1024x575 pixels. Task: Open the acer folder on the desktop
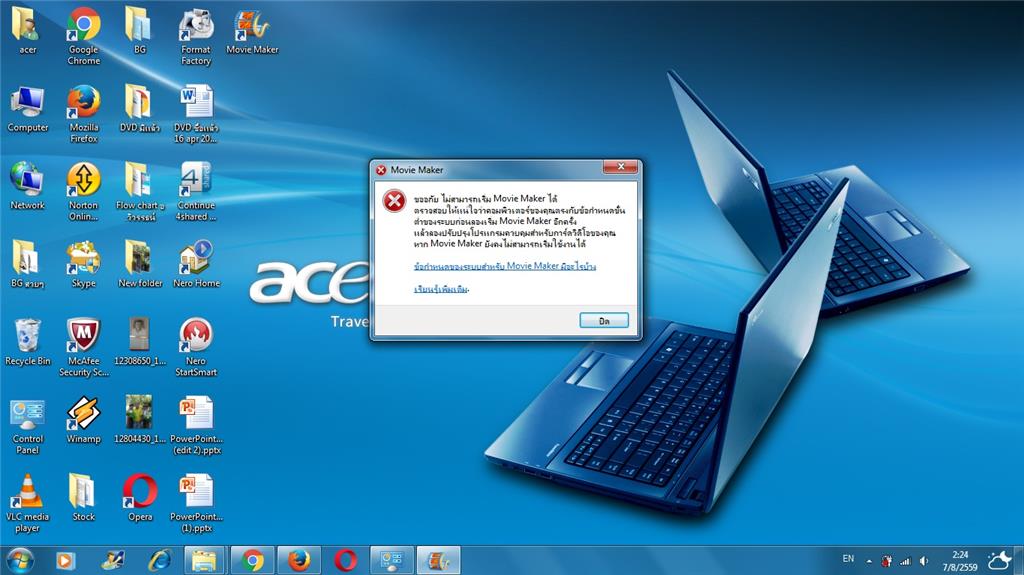pos(27,31)
